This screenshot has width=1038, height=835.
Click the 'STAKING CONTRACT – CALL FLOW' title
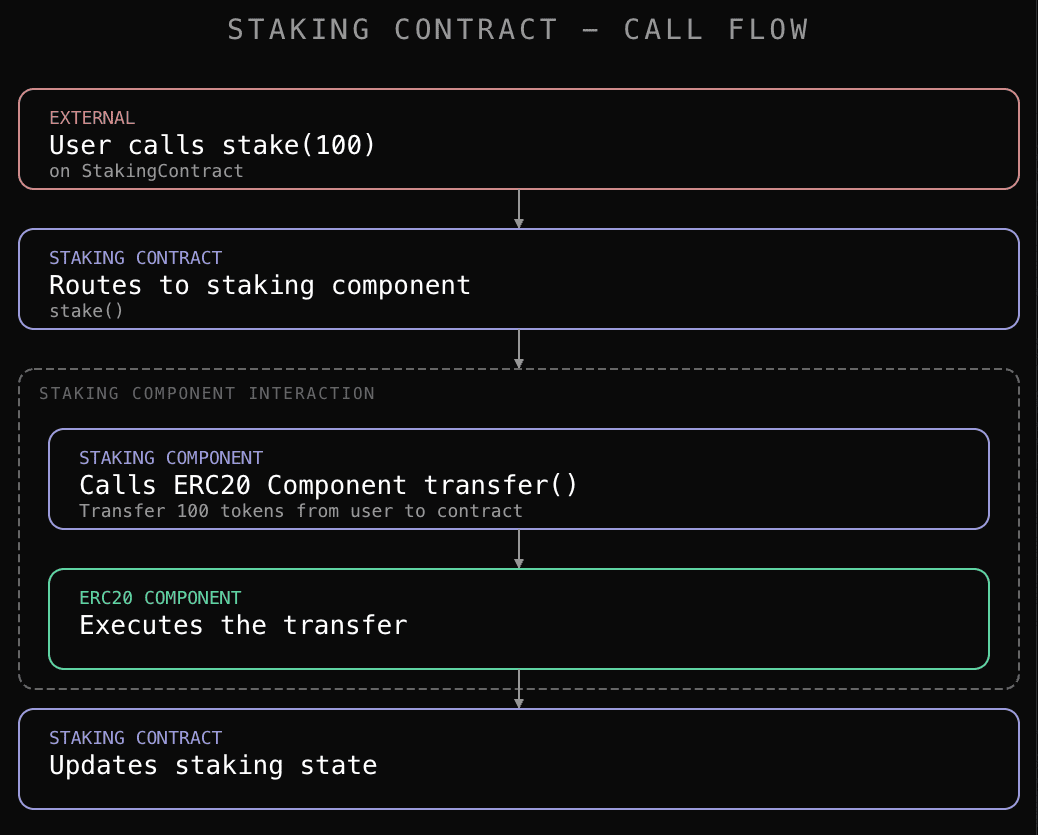(518, 30)
